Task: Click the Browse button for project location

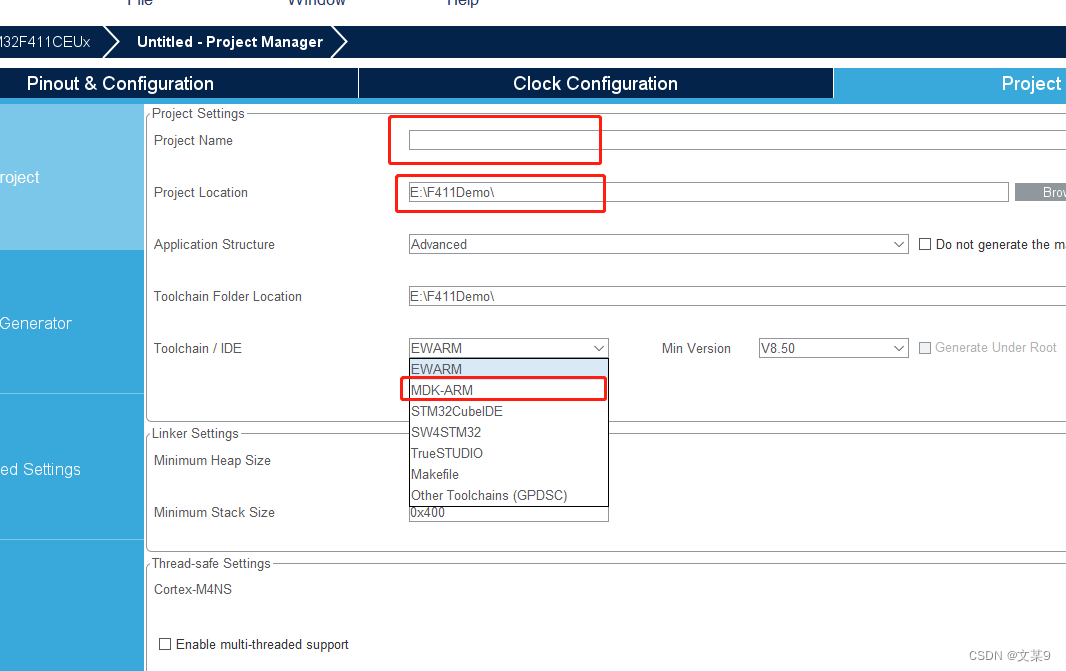Action: pos(1040,192)
